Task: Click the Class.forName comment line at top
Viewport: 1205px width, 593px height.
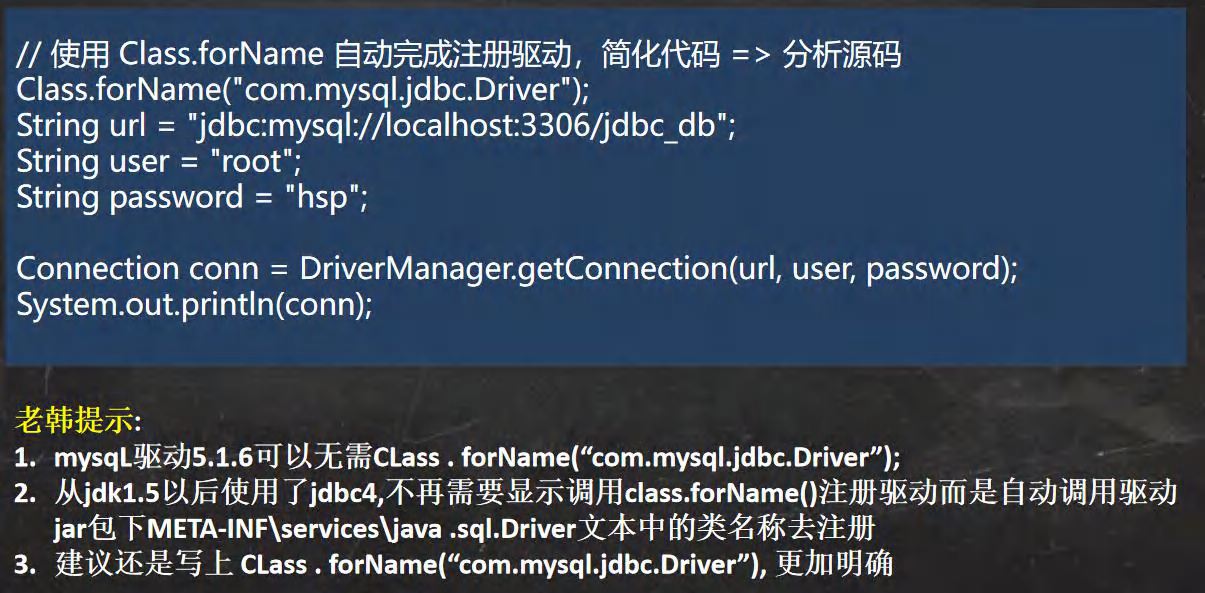Action: (x=459, y=53)
